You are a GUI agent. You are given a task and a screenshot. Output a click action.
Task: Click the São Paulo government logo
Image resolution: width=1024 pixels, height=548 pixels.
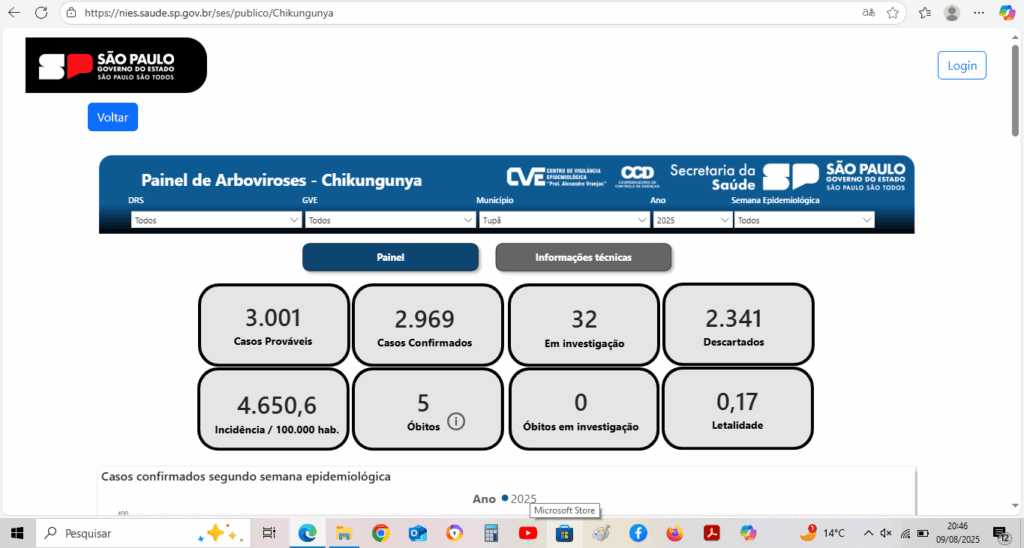coord(116,65)
